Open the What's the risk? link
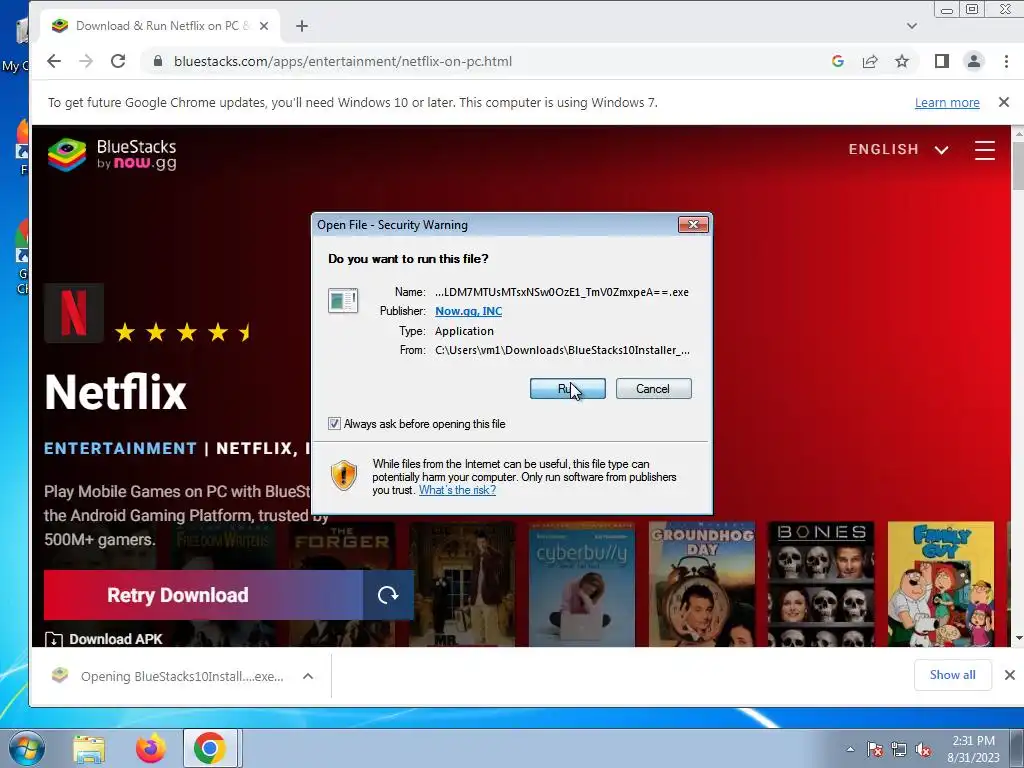 coord(457,490)
